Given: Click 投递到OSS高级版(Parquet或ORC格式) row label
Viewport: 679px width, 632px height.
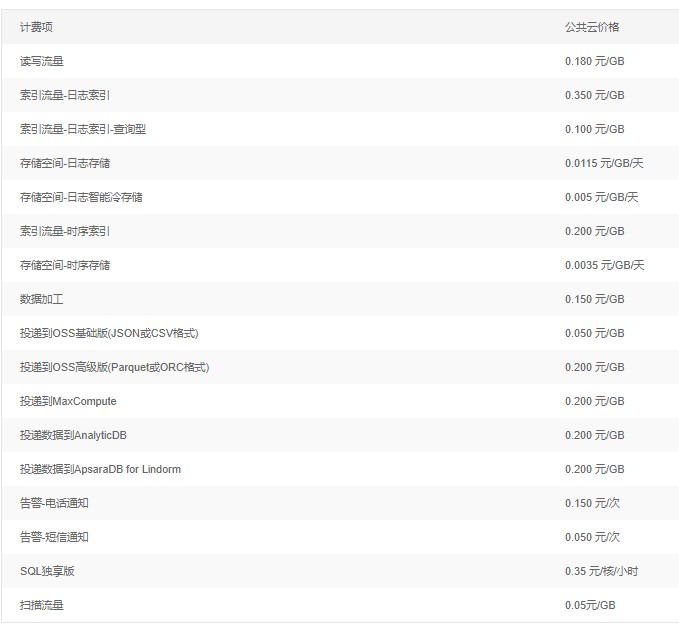Looking at the screenshot, I should (114, 367).
